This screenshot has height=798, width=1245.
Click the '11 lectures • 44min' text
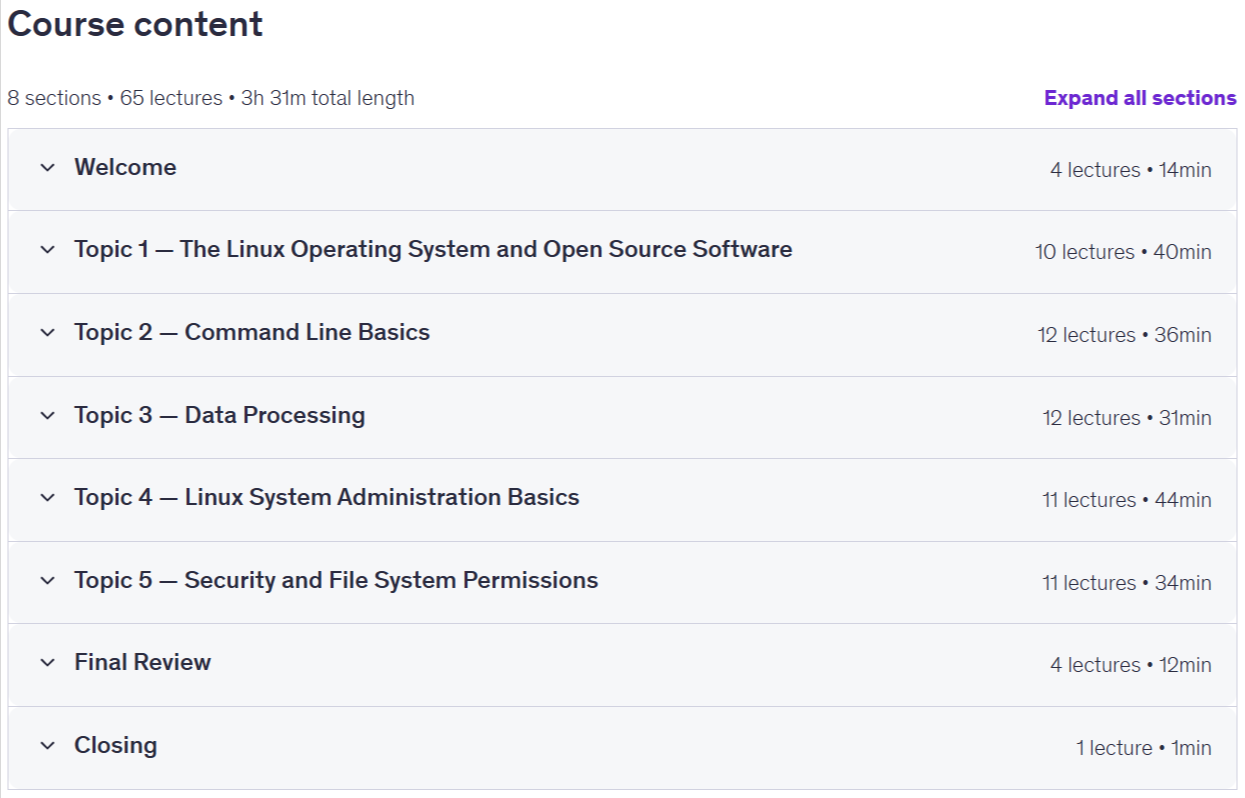click(x=1127, y=500)
